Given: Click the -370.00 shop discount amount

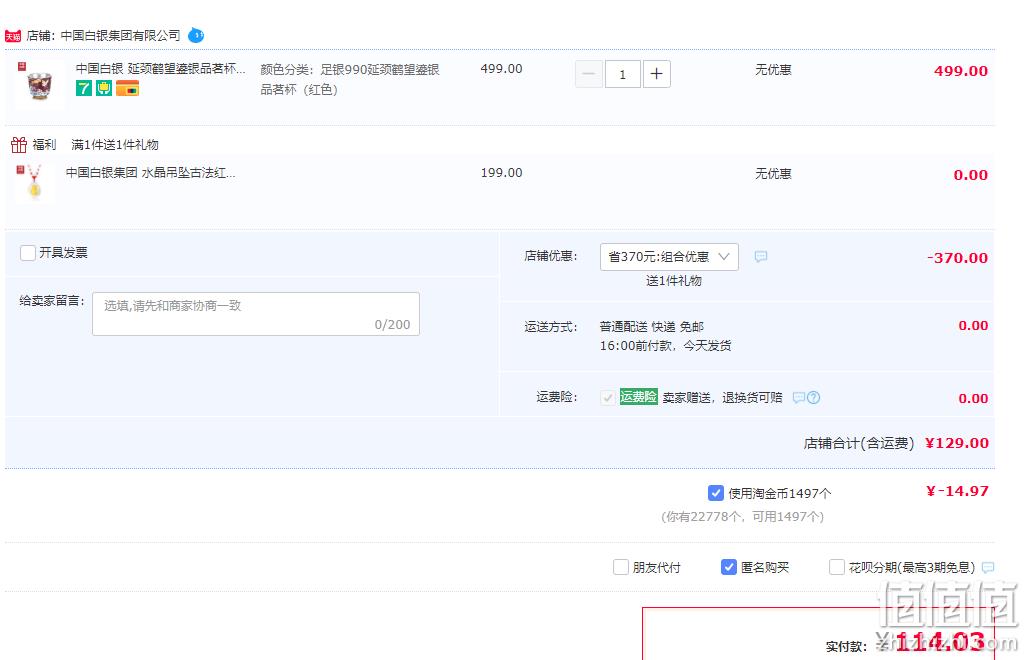Looking at the screenshot, I should (x=957, y=258).
